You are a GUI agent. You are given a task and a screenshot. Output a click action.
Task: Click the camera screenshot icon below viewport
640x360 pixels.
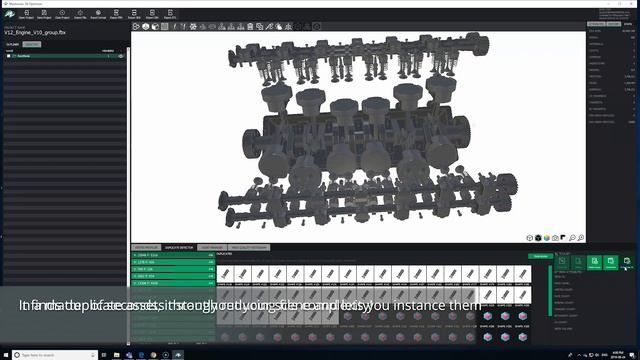coord(555,238)
